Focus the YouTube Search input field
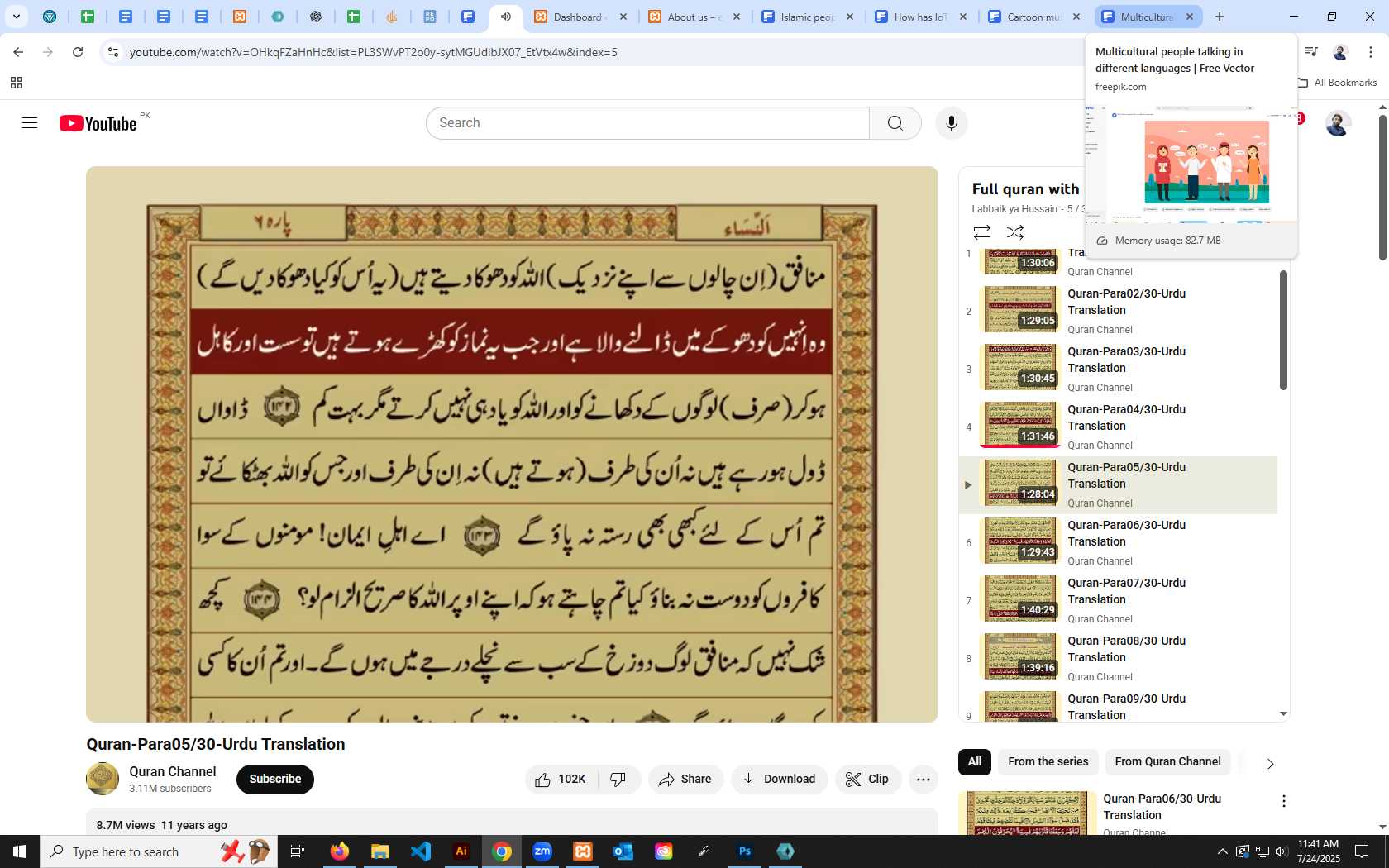 [x=648, y=123]
